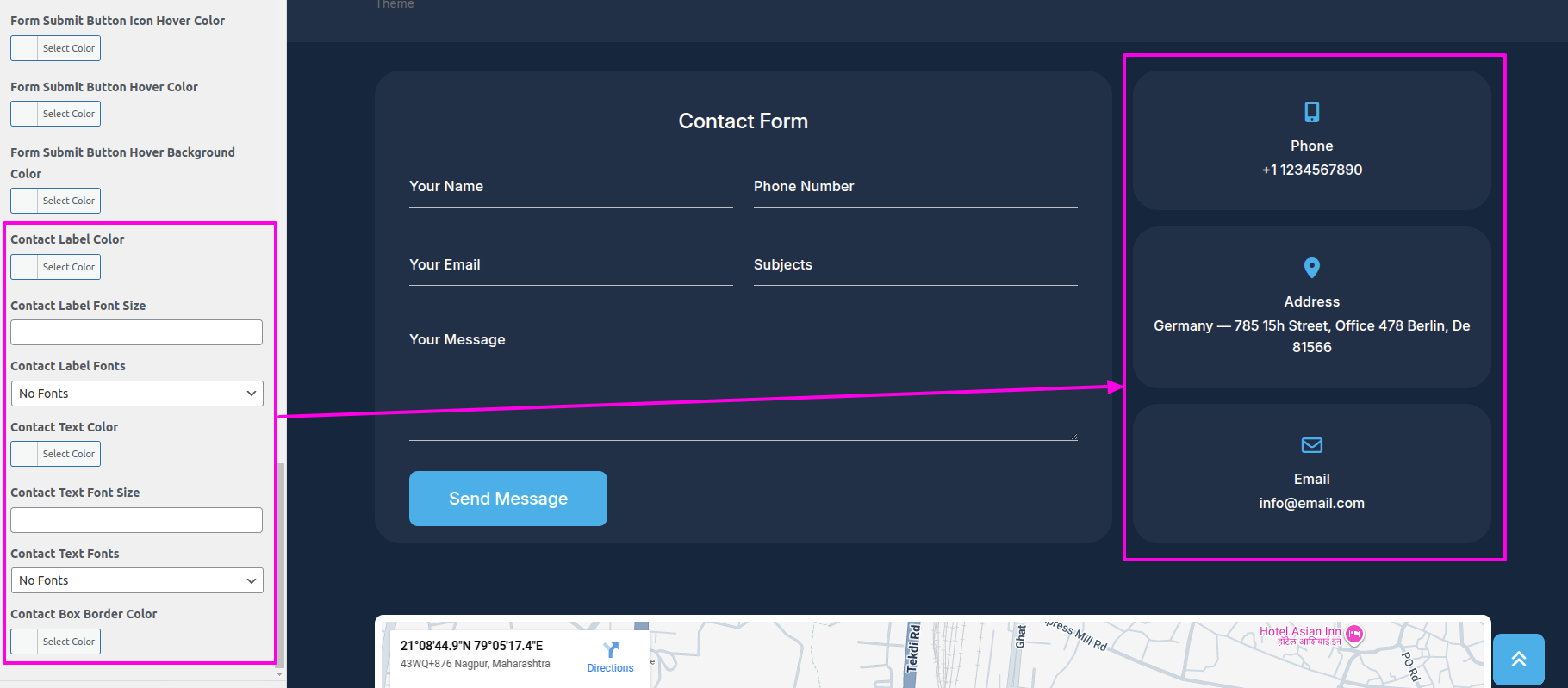1568x688 pixels.
Task: Focus the Contact Label Font Size field
Action: coord(136,332)
